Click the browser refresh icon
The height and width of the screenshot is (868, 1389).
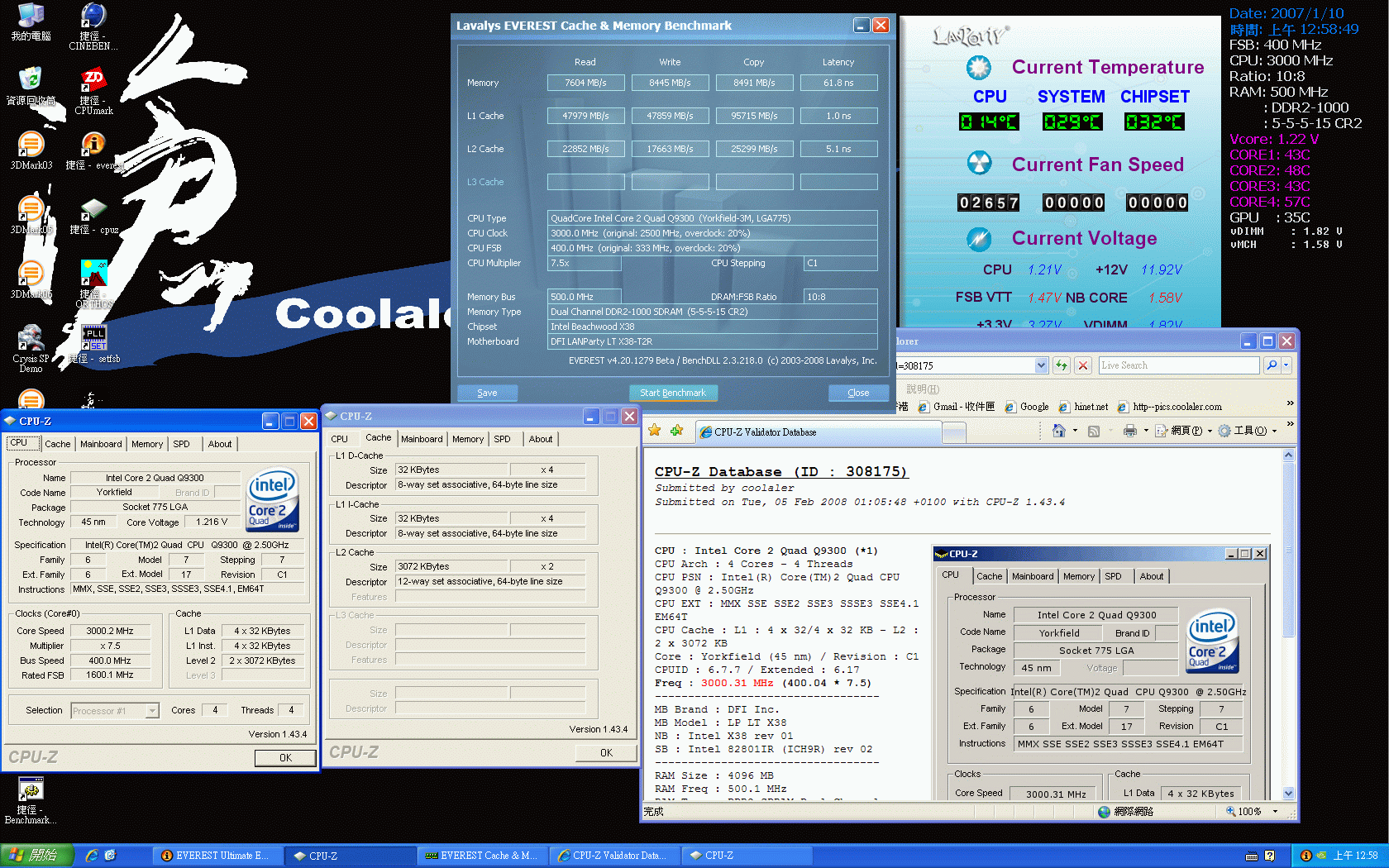click(1062, 365)
